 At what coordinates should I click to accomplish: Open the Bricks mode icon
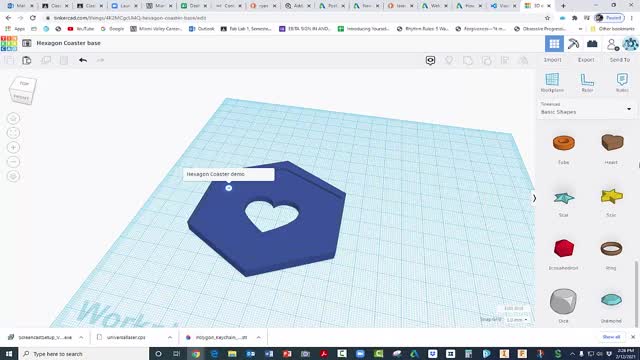[592, 44]
